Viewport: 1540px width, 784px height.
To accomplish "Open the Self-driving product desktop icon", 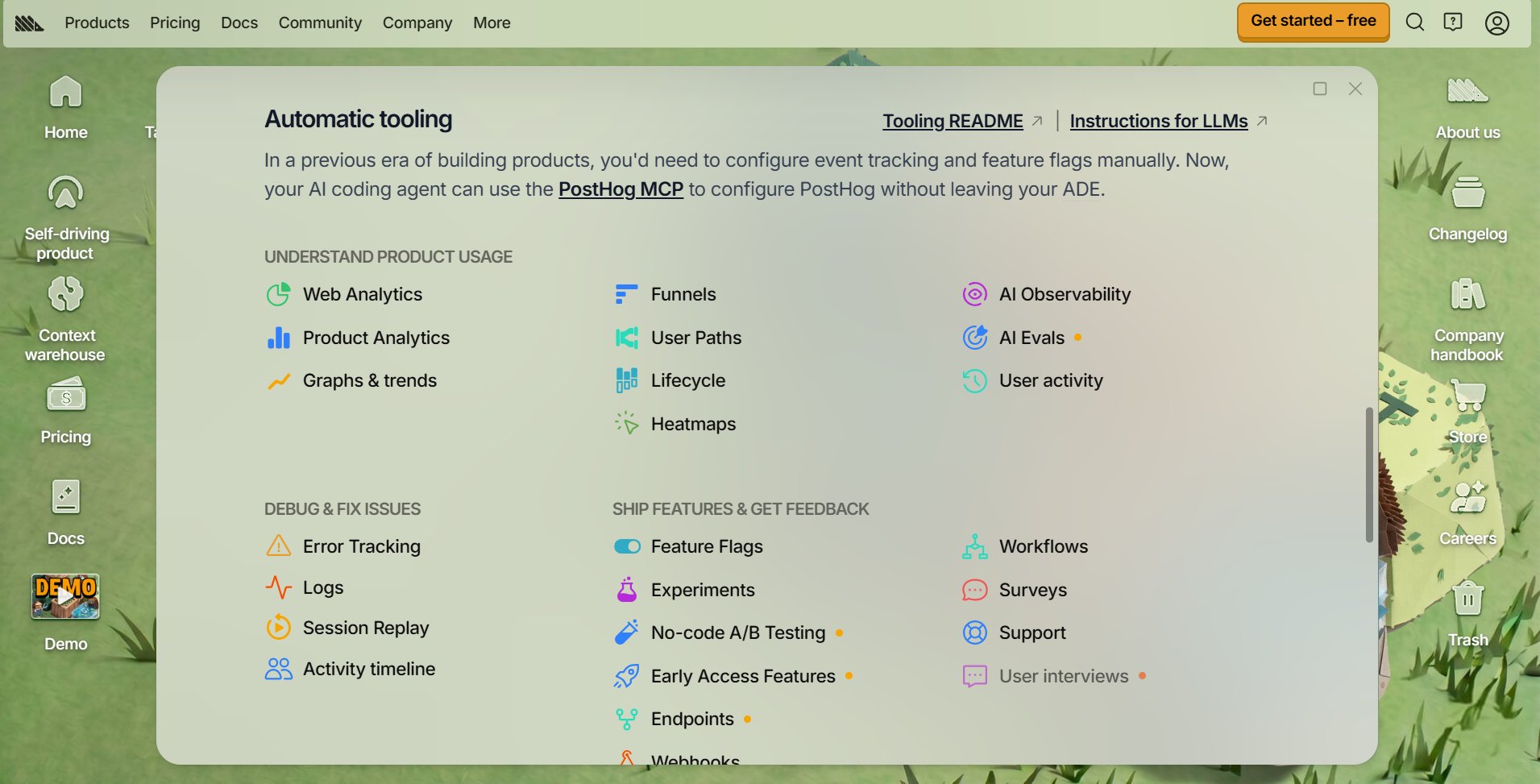I will tap(65, 218).
